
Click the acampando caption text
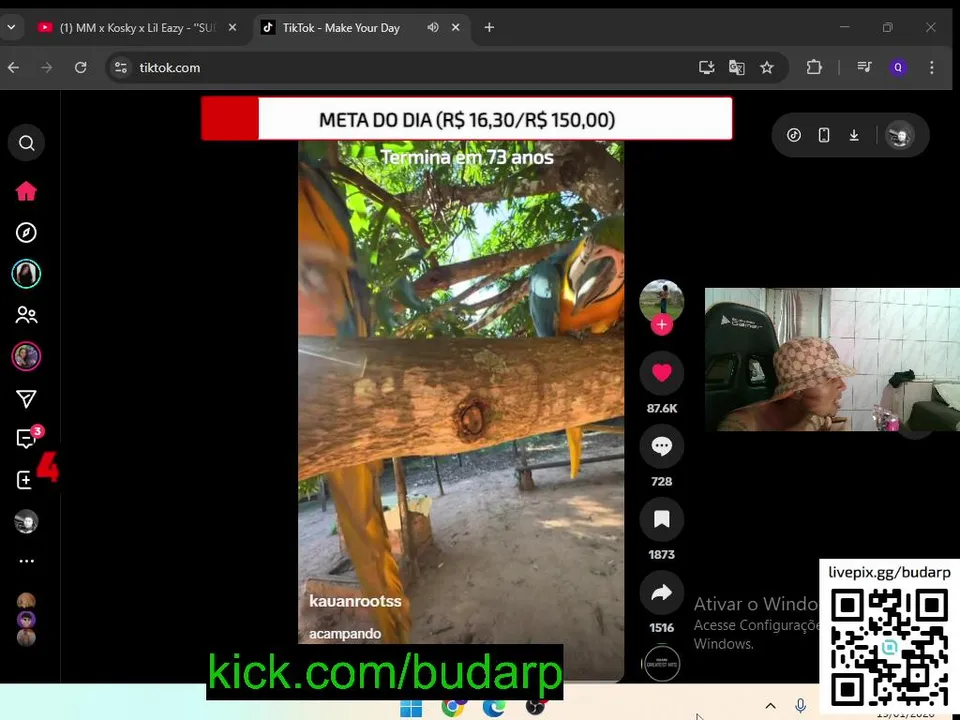click(x=345, y=634)
